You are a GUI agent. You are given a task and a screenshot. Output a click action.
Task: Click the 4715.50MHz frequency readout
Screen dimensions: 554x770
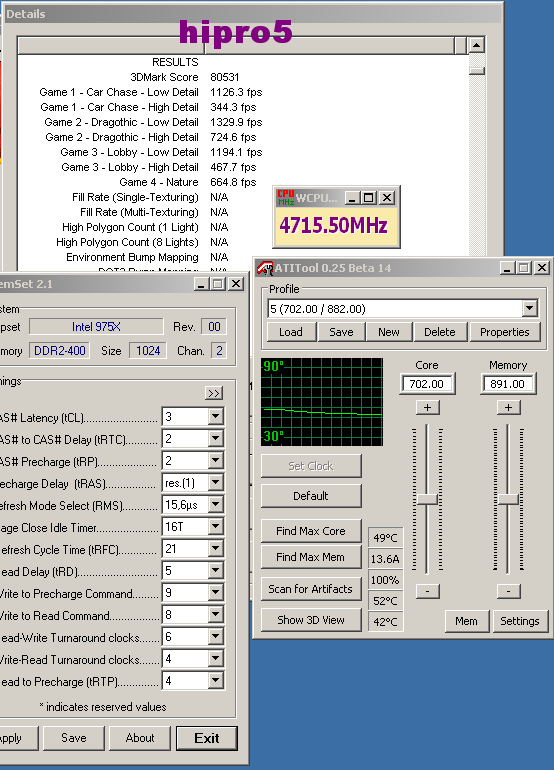pos(333,225)
